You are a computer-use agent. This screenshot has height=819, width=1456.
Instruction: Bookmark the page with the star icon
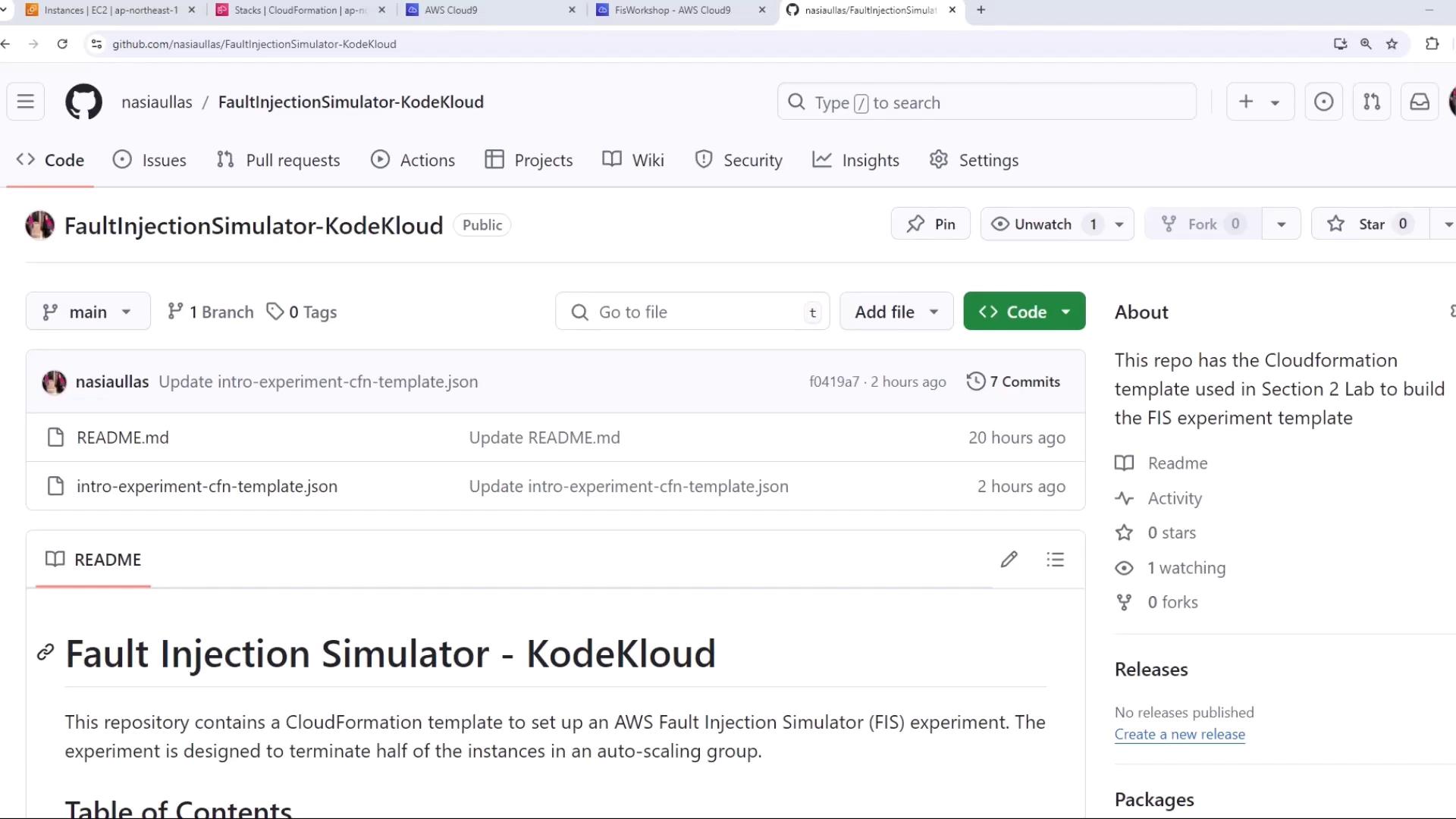[1392, 44]
